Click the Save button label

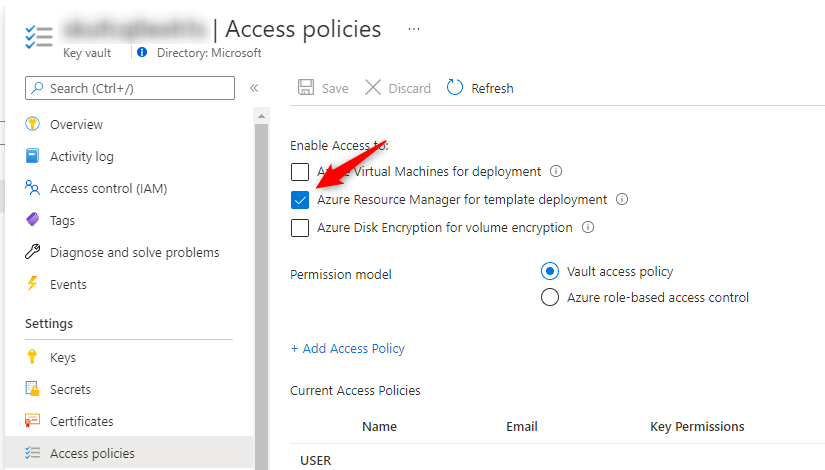point(335,88)
